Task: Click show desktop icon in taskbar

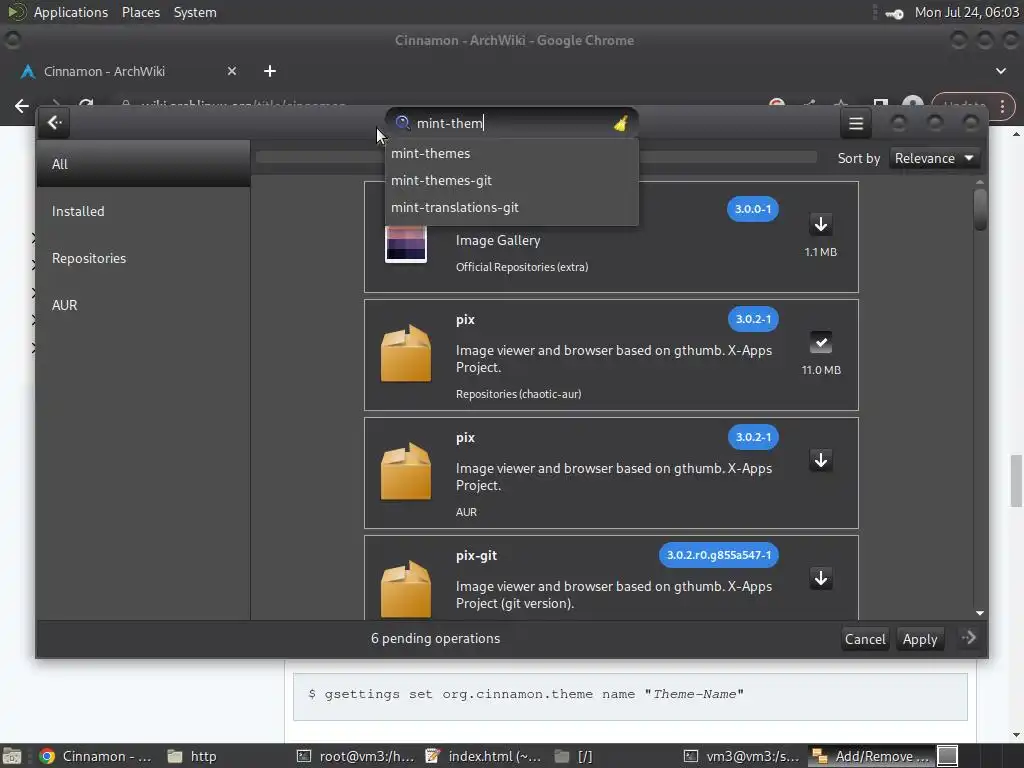Action: coord(11,756)
